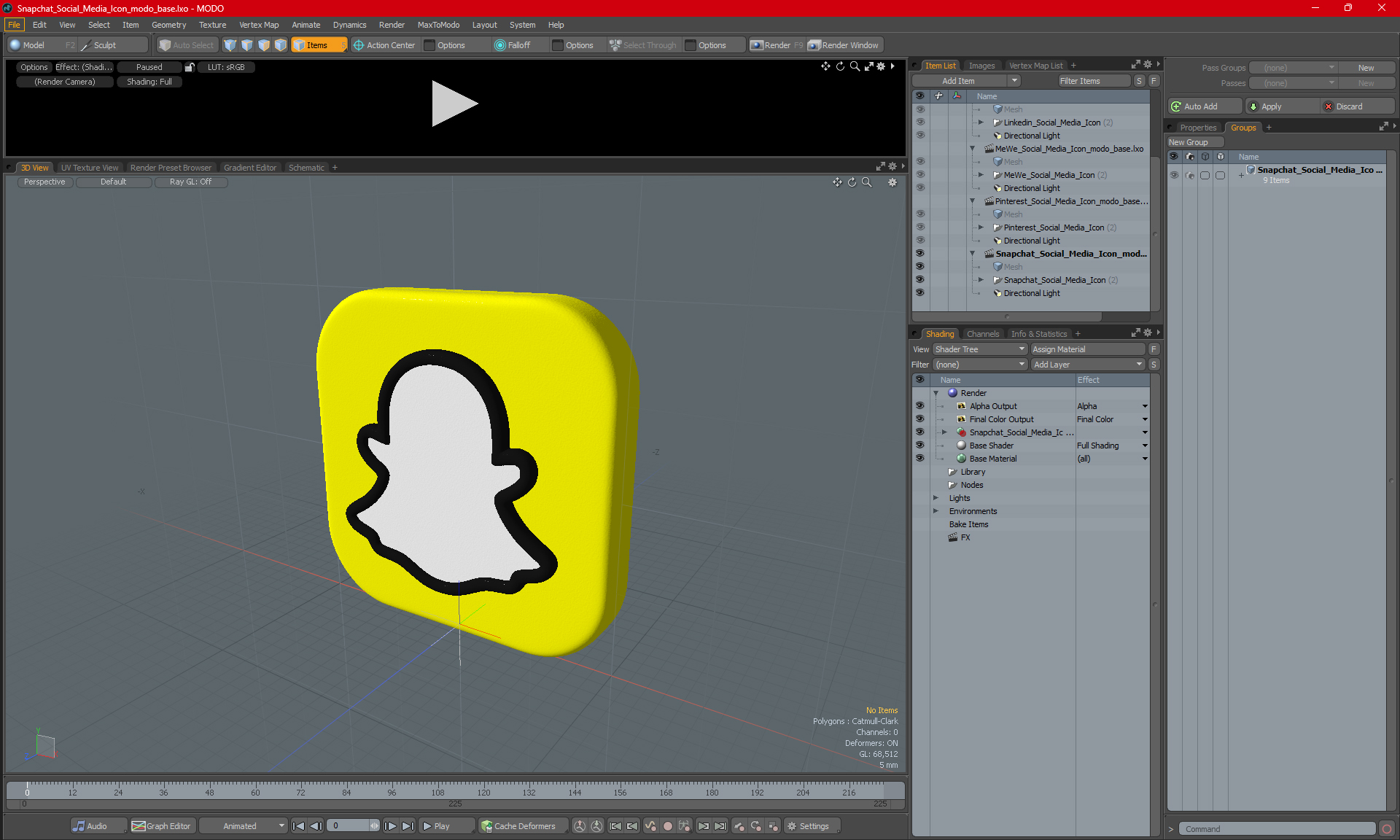The image size is (1400, 840).
Task: Click the Assign Material button
Action: tap(1087, 349)
